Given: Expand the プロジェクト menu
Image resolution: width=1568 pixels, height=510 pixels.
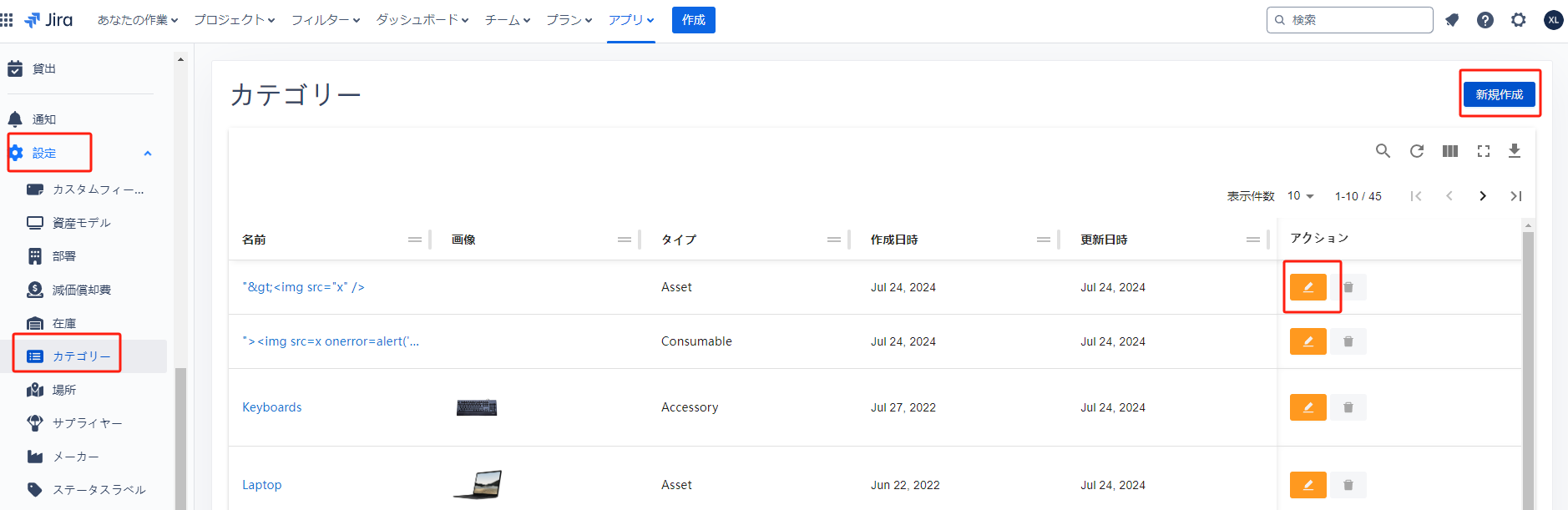Looking at the screenshot, I should (234, 20).
